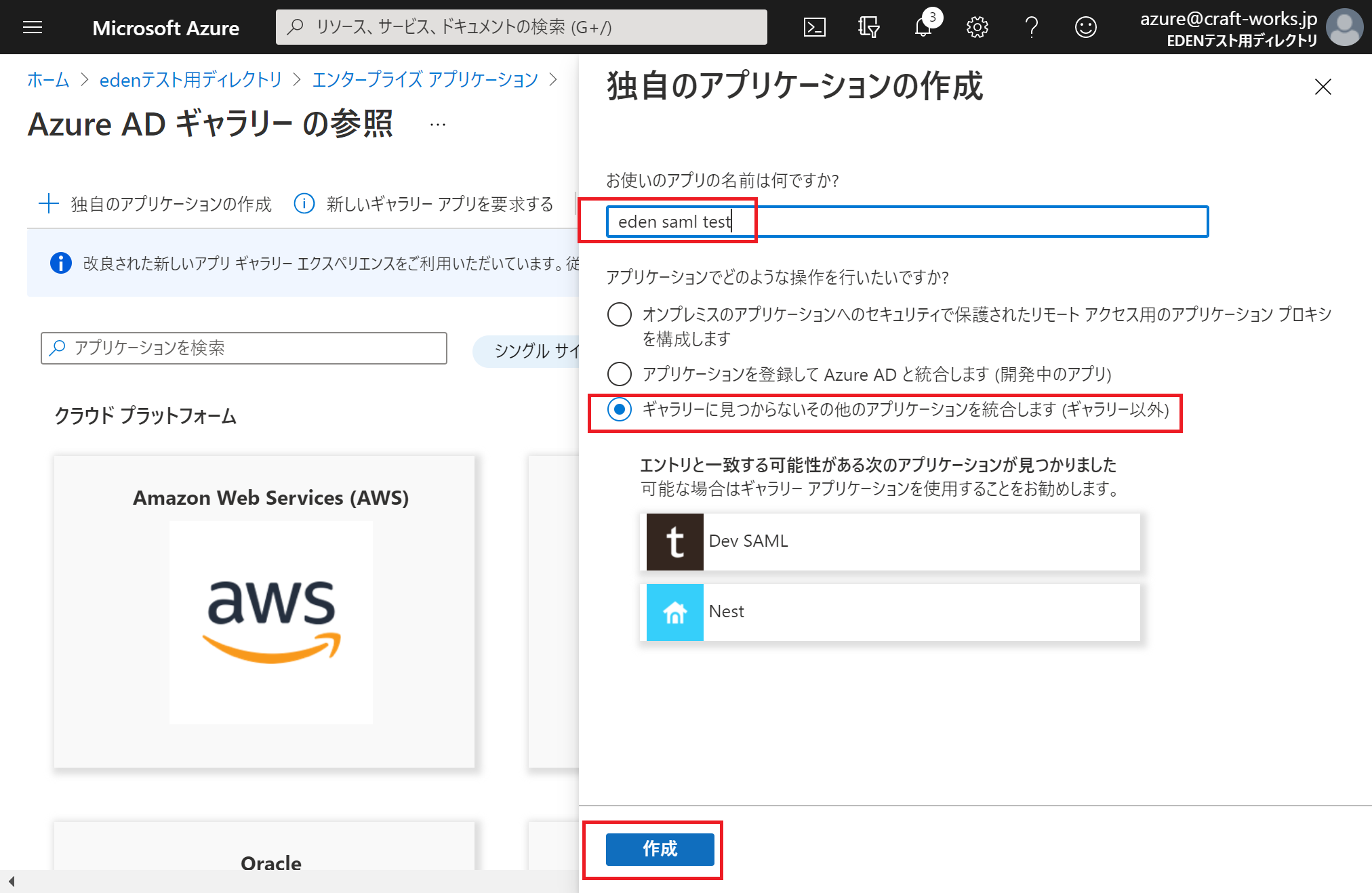This screenshot has height=893, width=1372.
Task: Open the Amazon Web Services (AWS) card title
Action: coord(271,498)
